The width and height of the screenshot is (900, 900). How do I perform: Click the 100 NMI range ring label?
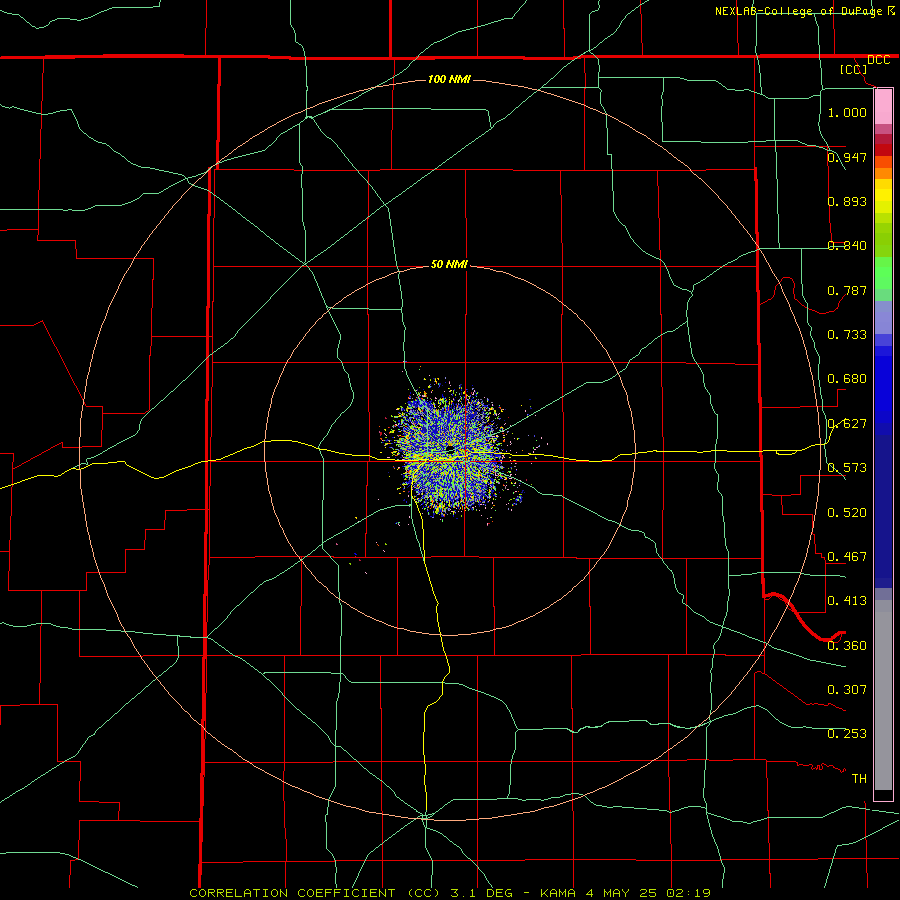tap(449, 79)
